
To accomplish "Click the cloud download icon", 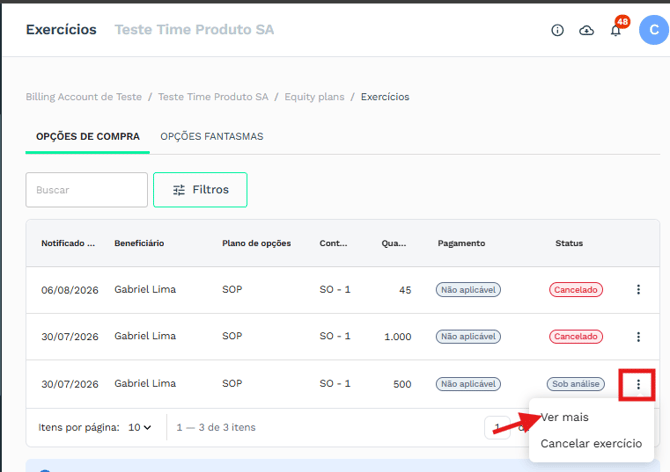I will tap(586, 30).
